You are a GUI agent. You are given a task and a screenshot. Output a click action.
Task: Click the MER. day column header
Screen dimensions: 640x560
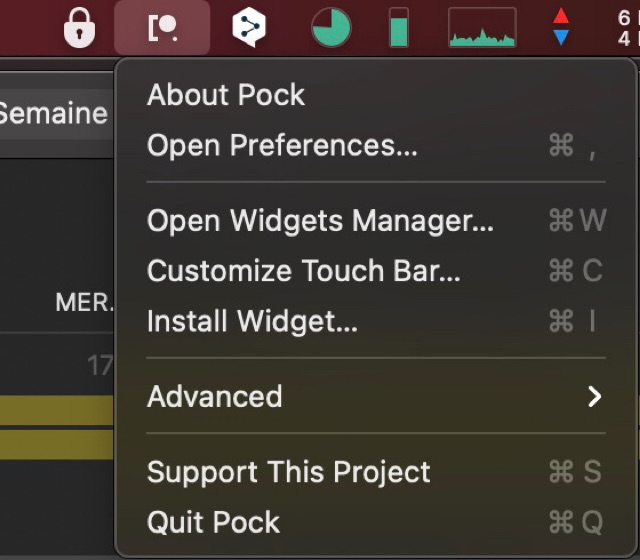(84, 303)
